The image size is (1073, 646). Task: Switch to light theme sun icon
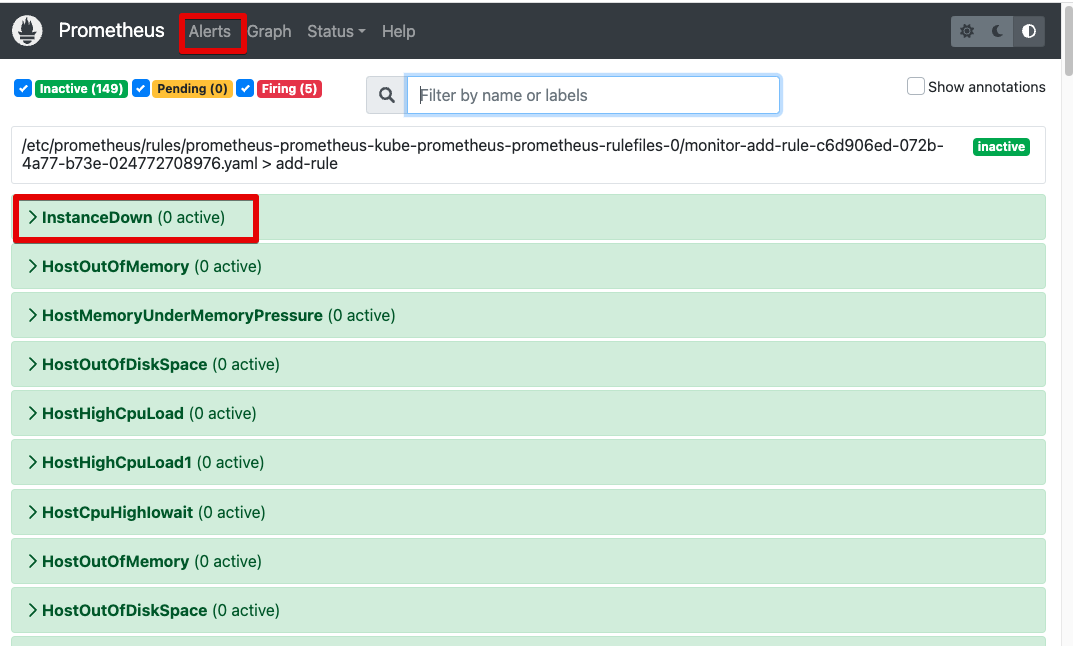click(x=967, y=31)
